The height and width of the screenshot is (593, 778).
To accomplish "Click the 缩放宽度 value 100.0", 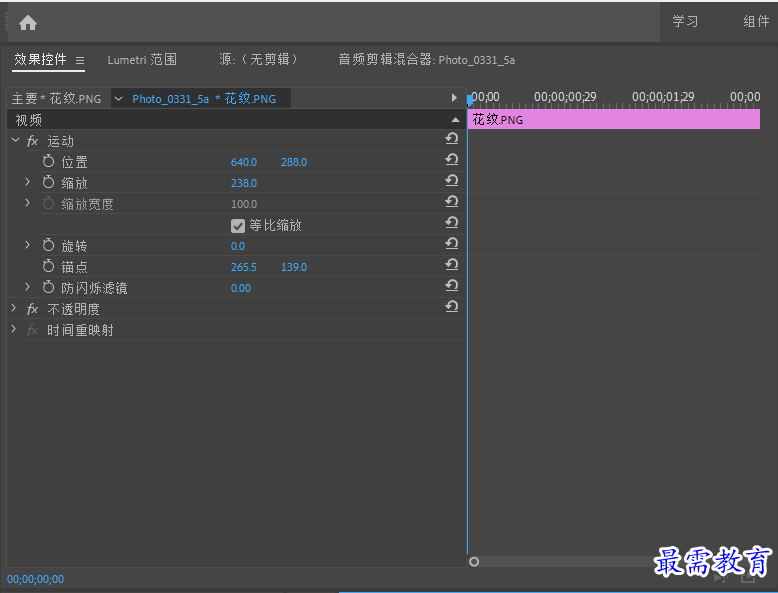I will pos(244,204).
